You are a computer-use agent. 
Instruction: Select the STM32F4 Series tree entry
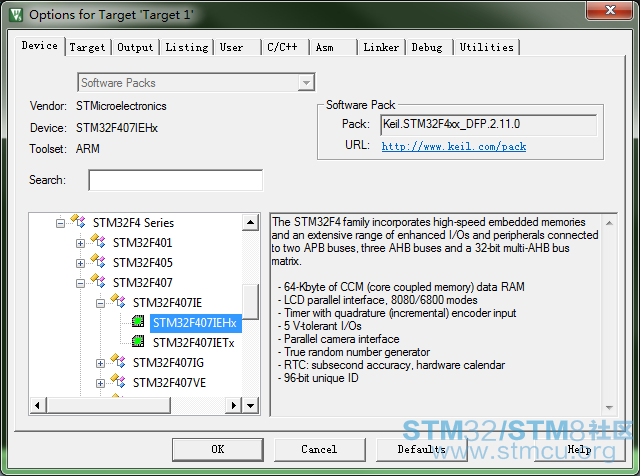(x=133, y=223)
